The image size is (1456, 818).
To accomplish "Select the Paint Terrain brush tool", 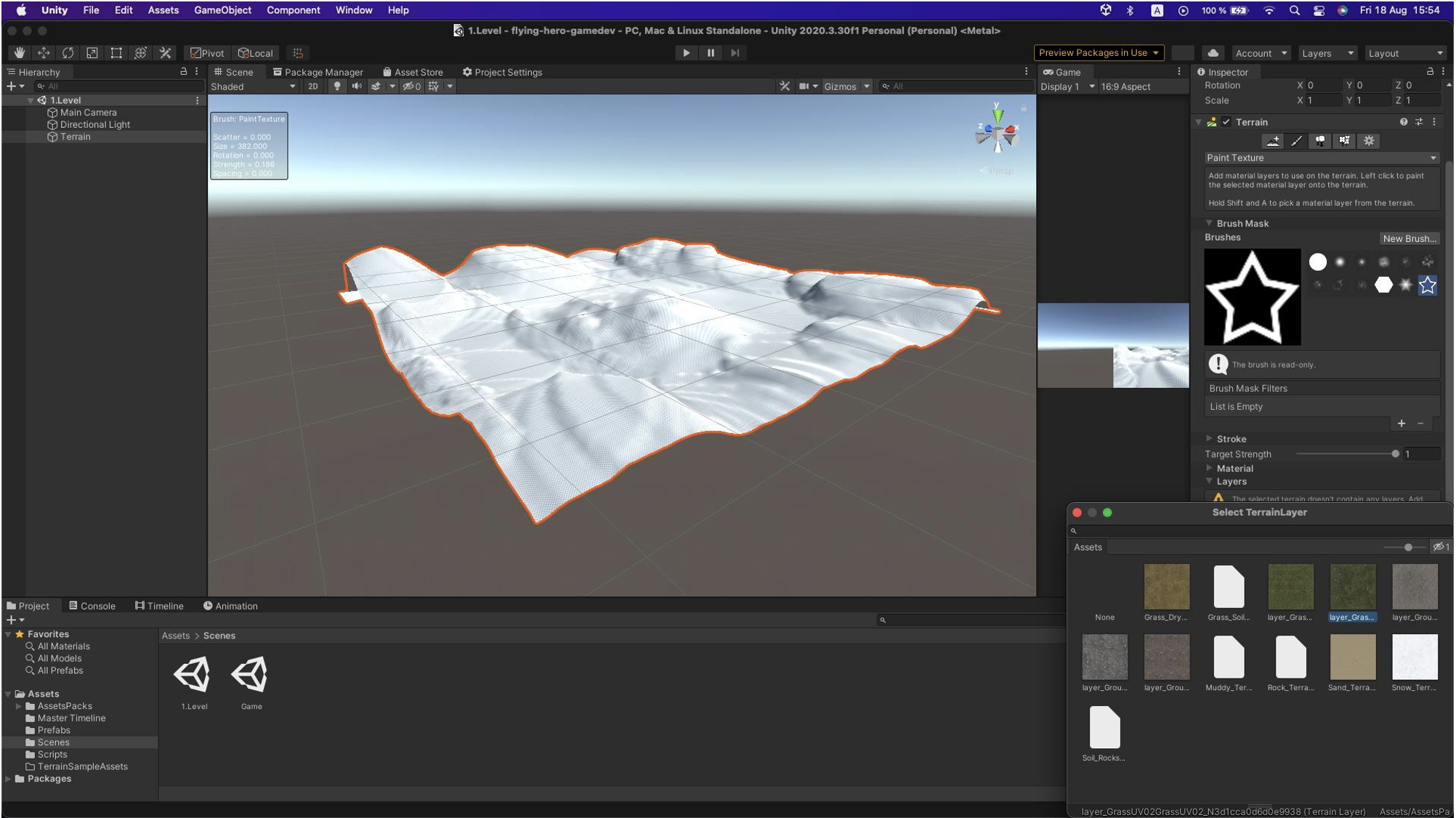I will coord(1297,141).
